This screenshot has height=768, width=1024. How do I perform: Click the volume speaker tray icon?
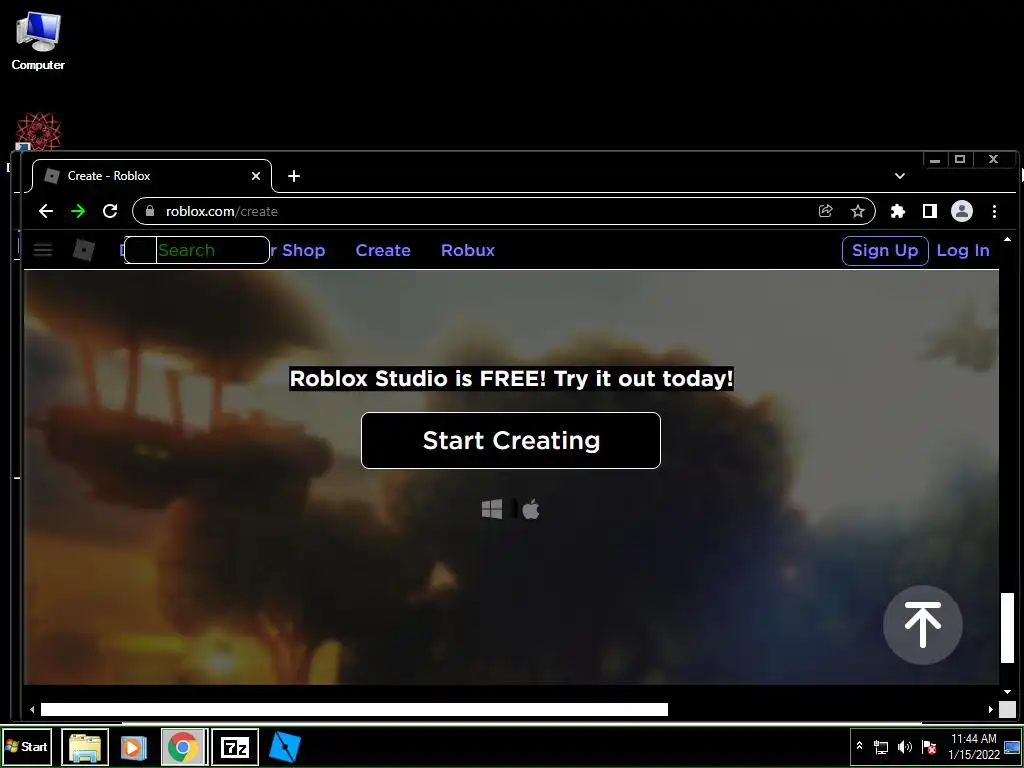pos(904,747)
